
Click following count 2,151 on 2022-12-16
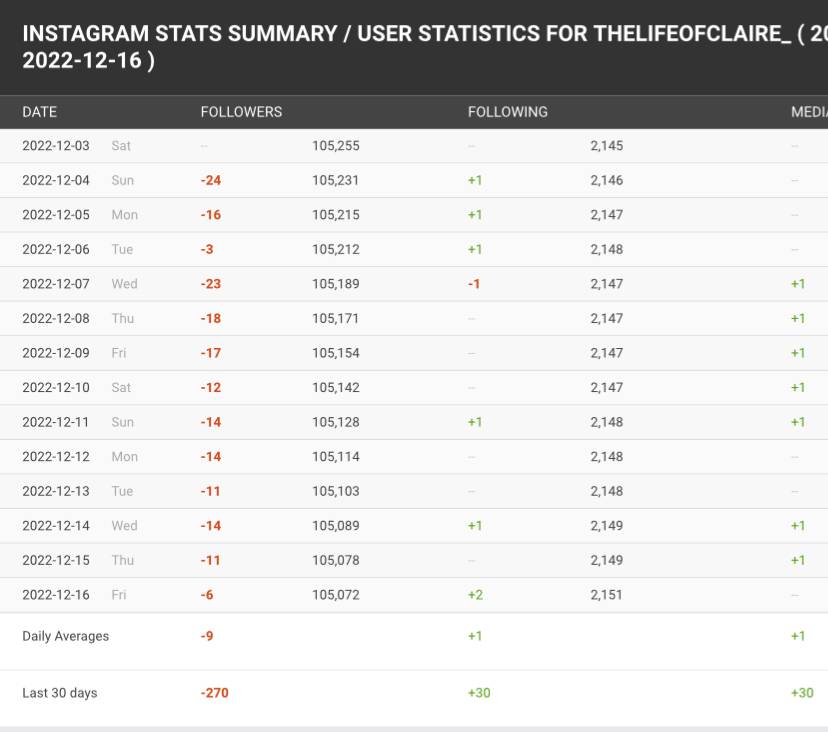coord(606,595)
